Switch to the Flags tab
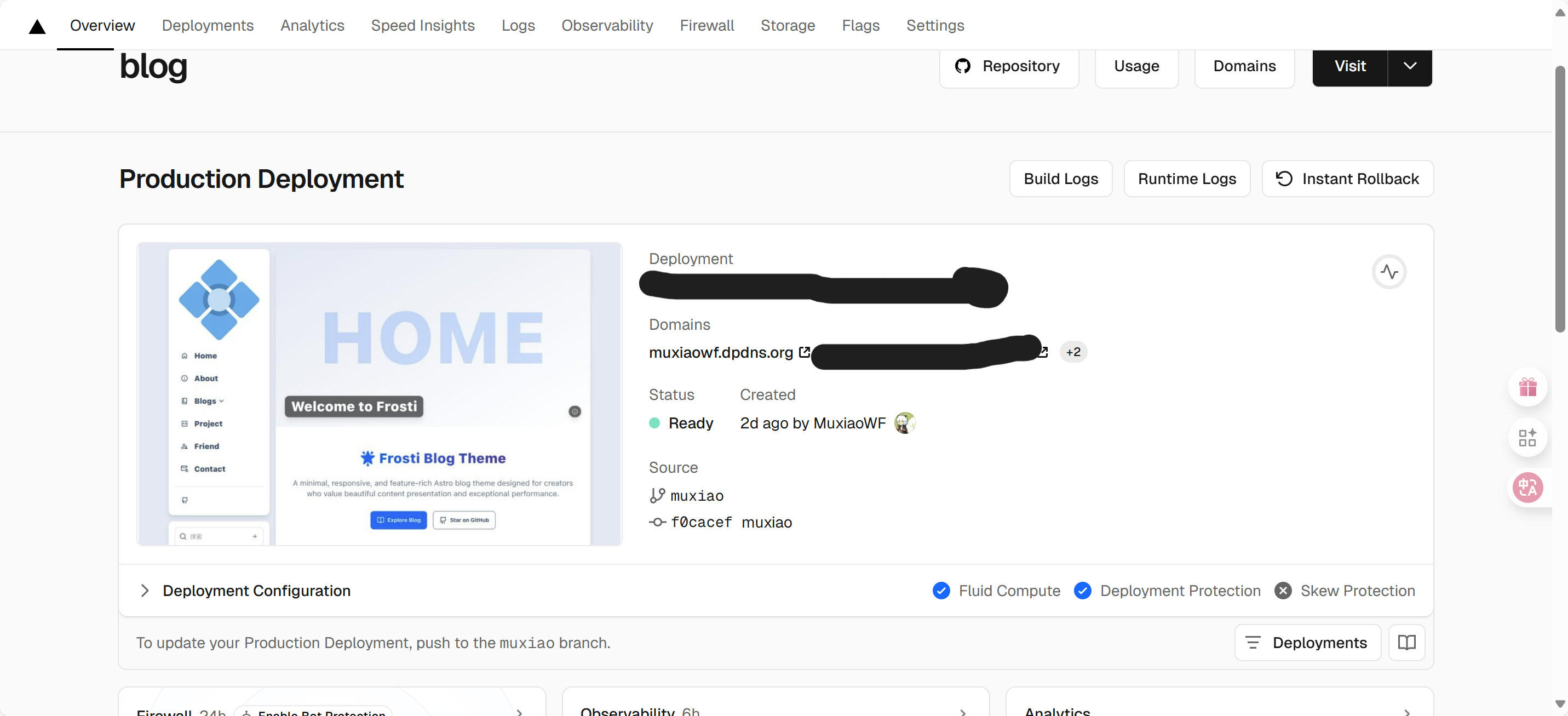The height and width of the screenshot is (716, 1568). tap(861, 26)
